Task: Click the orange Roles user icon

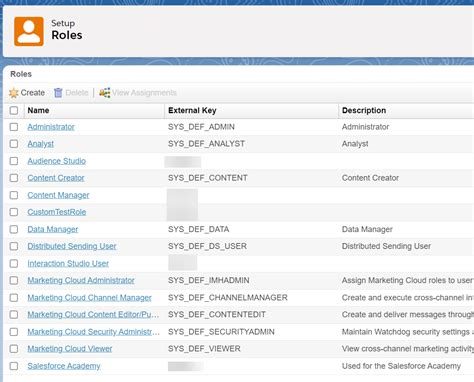Action: tap(29, 31)
